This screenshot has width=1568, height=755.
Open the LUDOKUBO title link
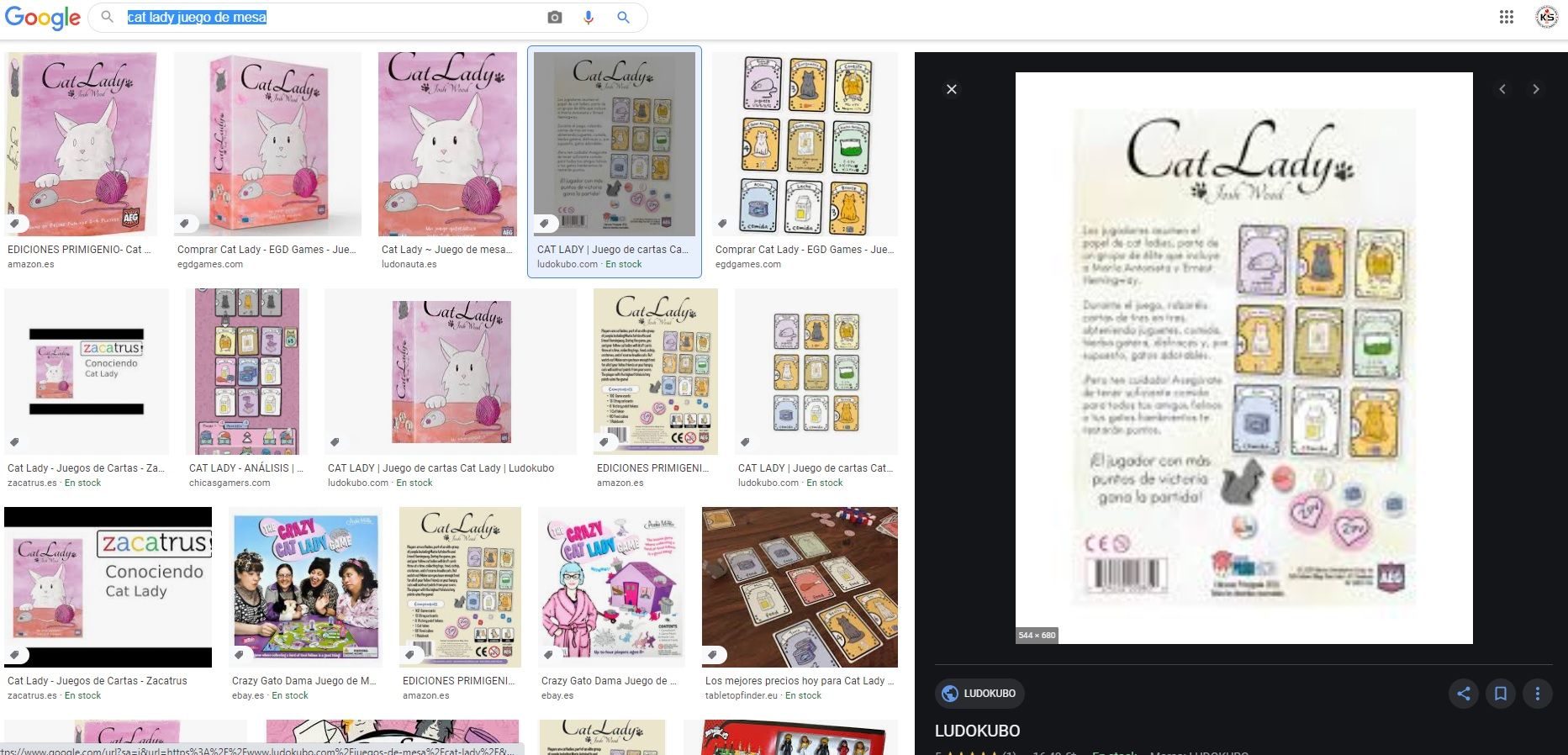tap(977, 731)
